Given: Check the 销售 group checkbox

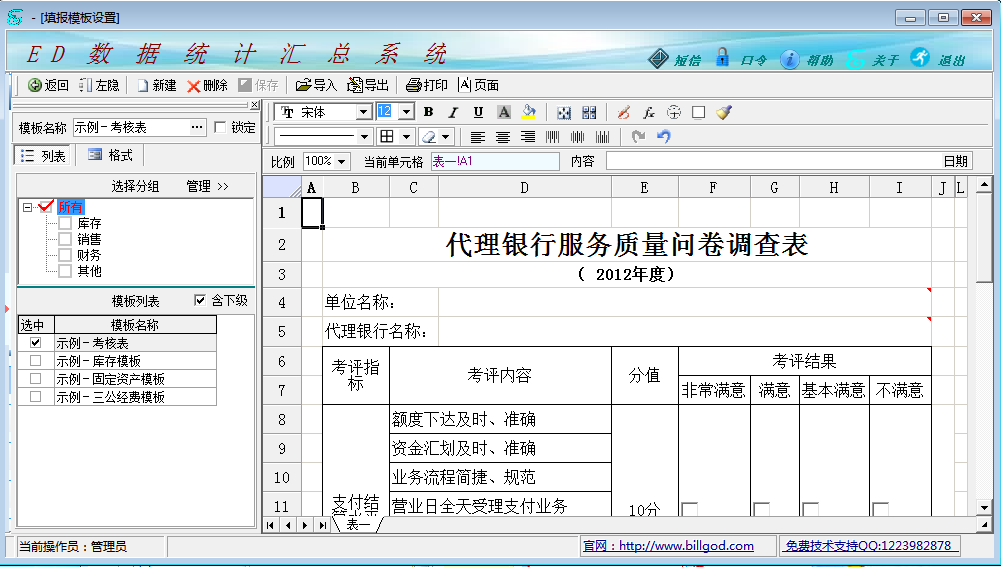Looking at the screenshot, I should pos(65,239).
